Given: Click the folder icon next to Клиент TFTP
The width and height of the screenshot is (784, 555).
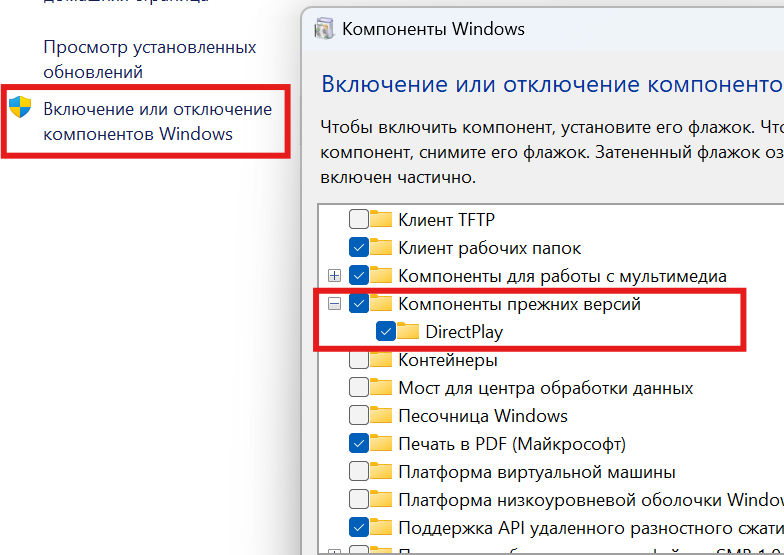Looking at the screenshot, I should (x=381, y=220).
